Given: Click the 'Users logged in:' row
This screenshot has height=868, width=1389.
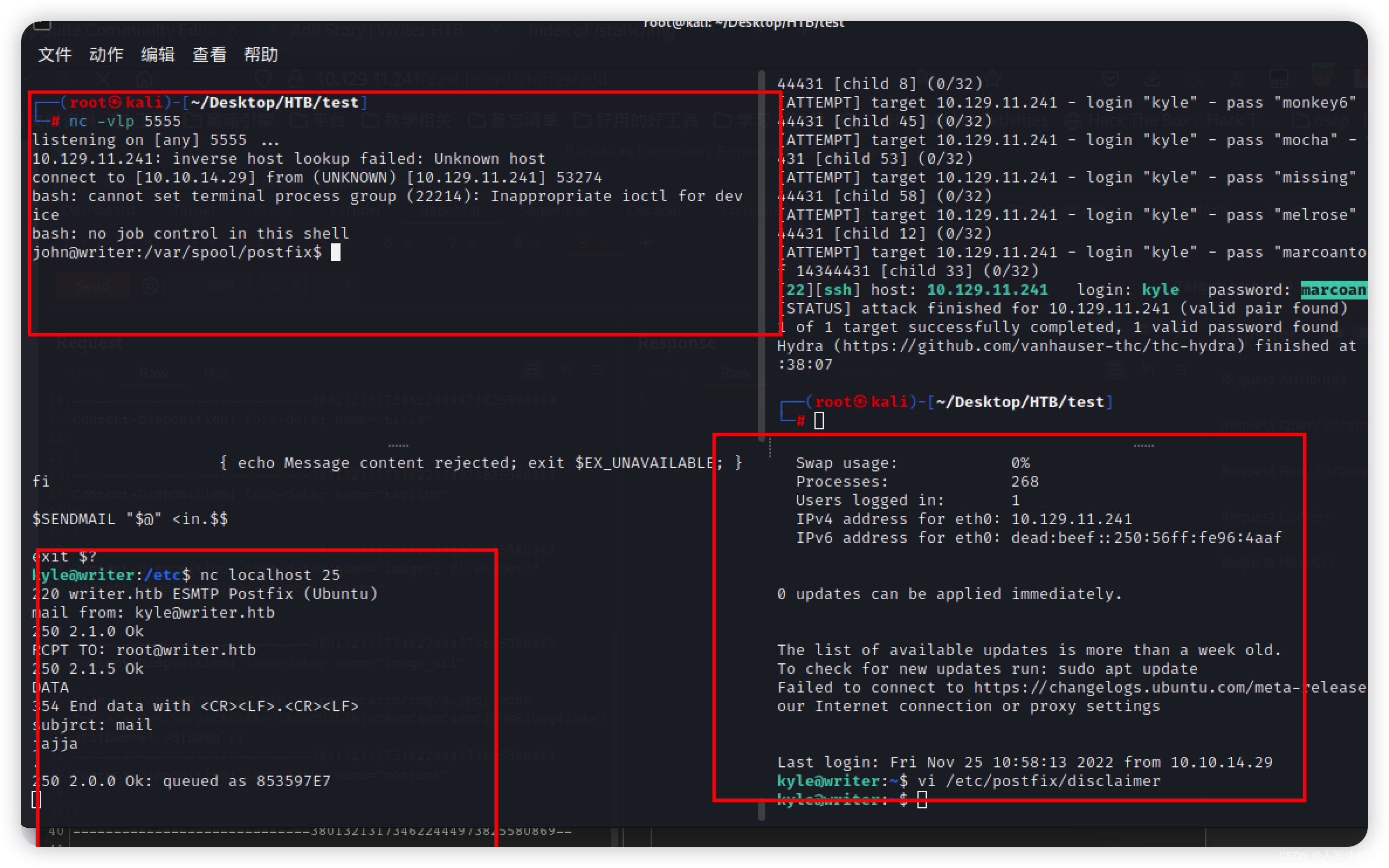Looking at the screenshot, I should tap(907, 500).
